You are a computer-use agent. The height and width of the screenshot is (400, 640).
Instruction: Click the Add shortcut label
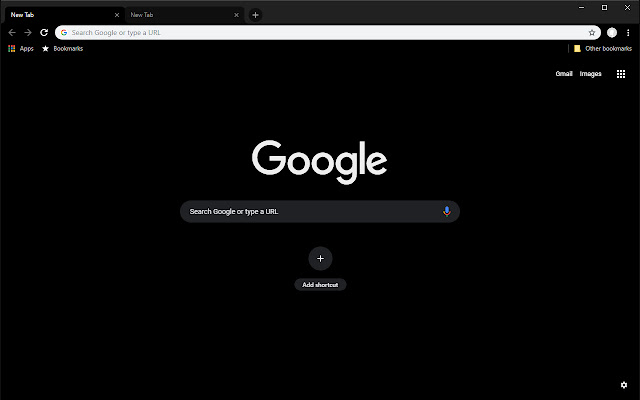320,284
